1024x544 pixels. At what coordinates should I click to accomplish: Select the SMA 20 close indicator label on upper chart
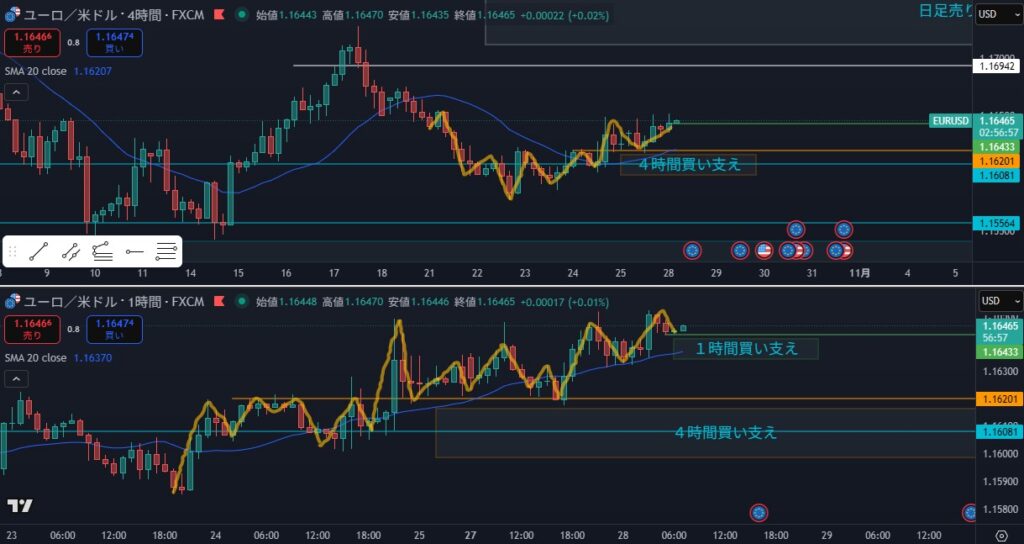click(x=48, y=72)
